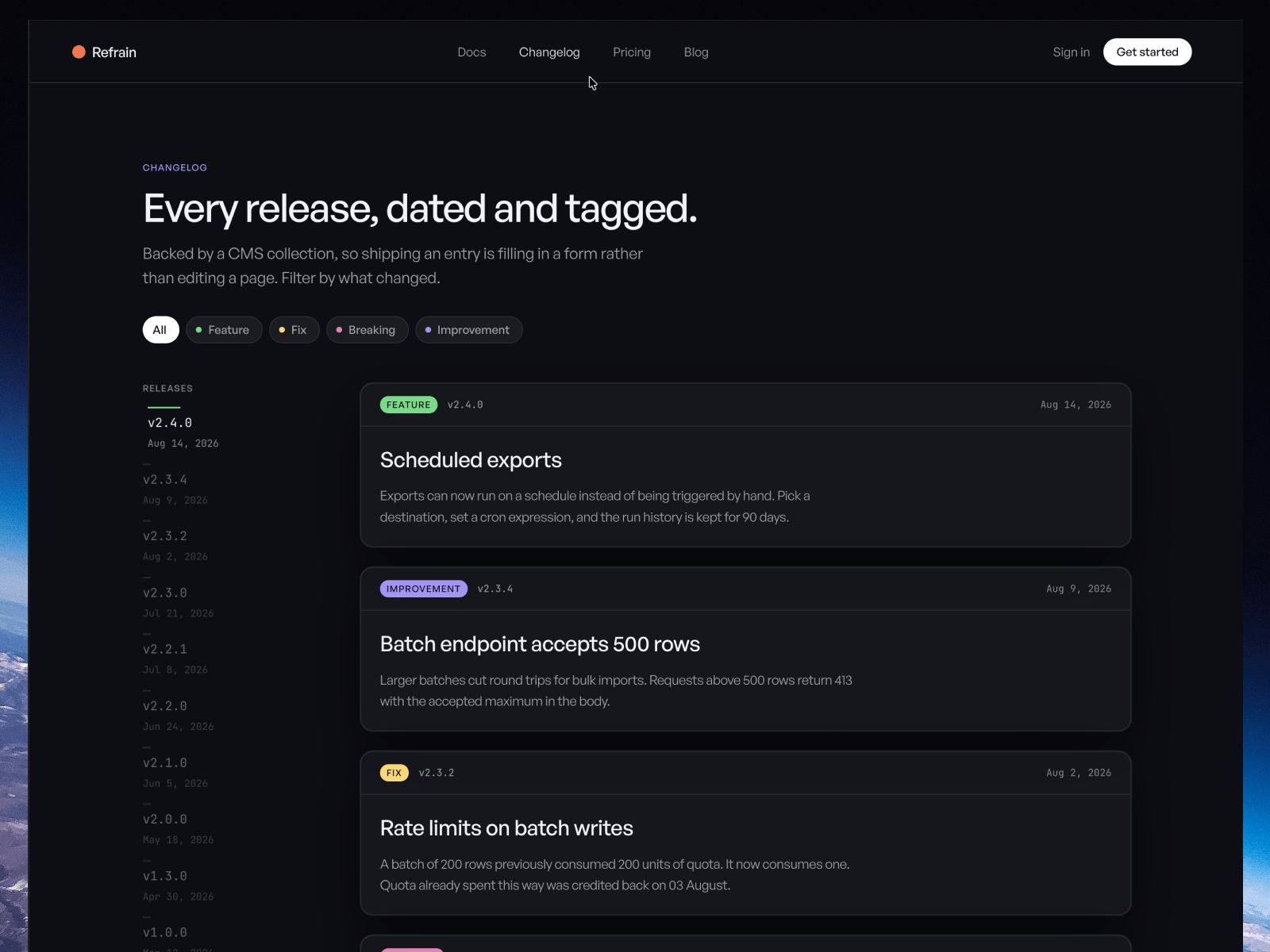The width and height of the screenshot is (1270, 952).
Task: Click the Get started button
Action: (x=1147, y=52)
